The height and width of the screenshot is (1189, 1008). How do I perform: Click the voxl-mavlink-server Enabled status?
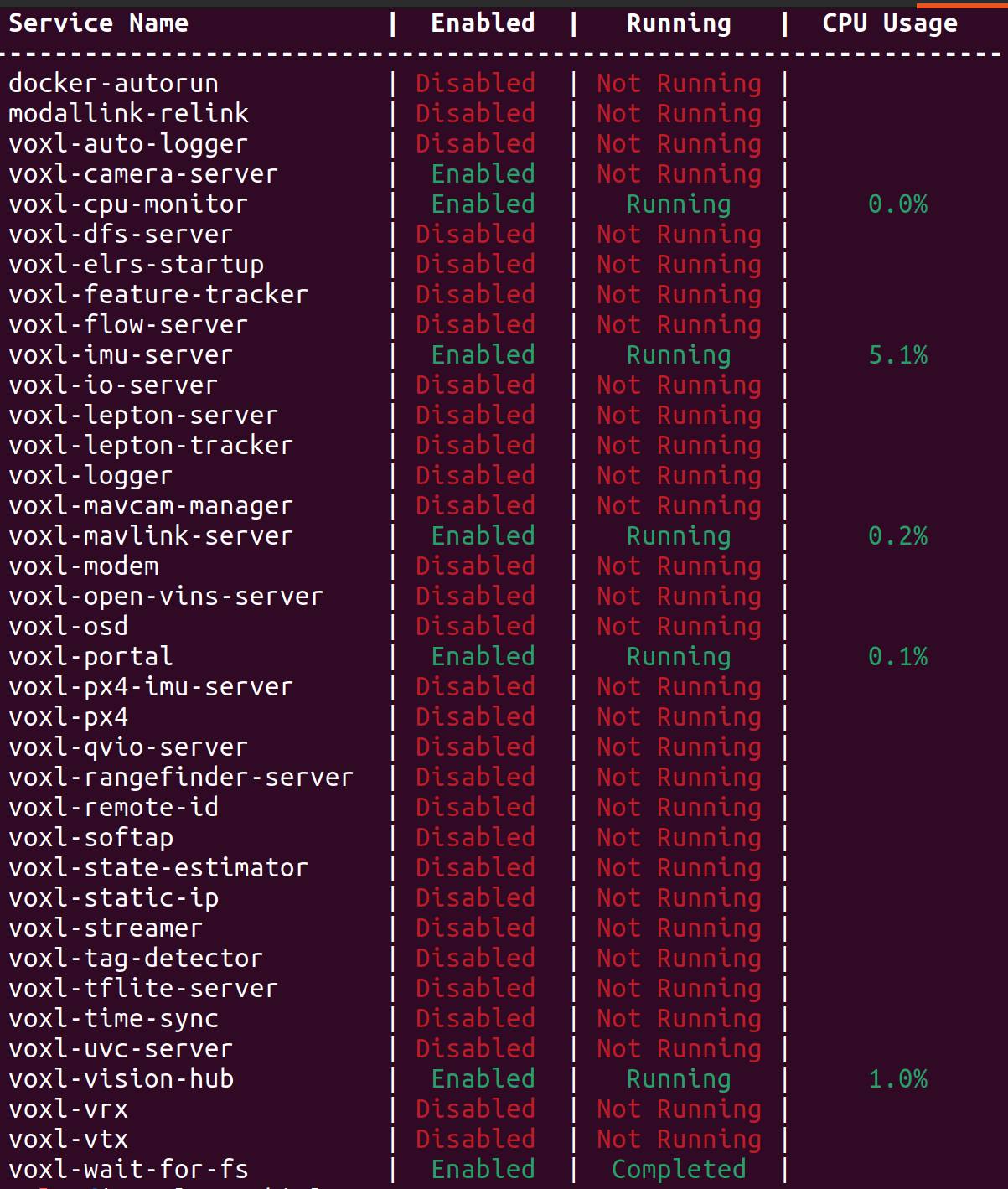point(483,536)
